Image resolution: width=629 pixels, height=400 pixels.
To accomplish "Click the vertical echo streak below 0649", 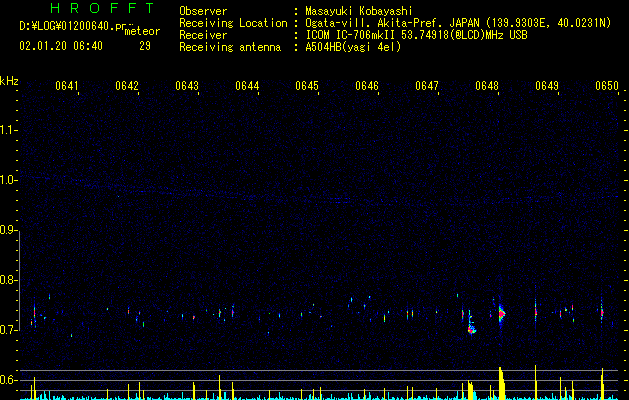I will coord(536,310).
